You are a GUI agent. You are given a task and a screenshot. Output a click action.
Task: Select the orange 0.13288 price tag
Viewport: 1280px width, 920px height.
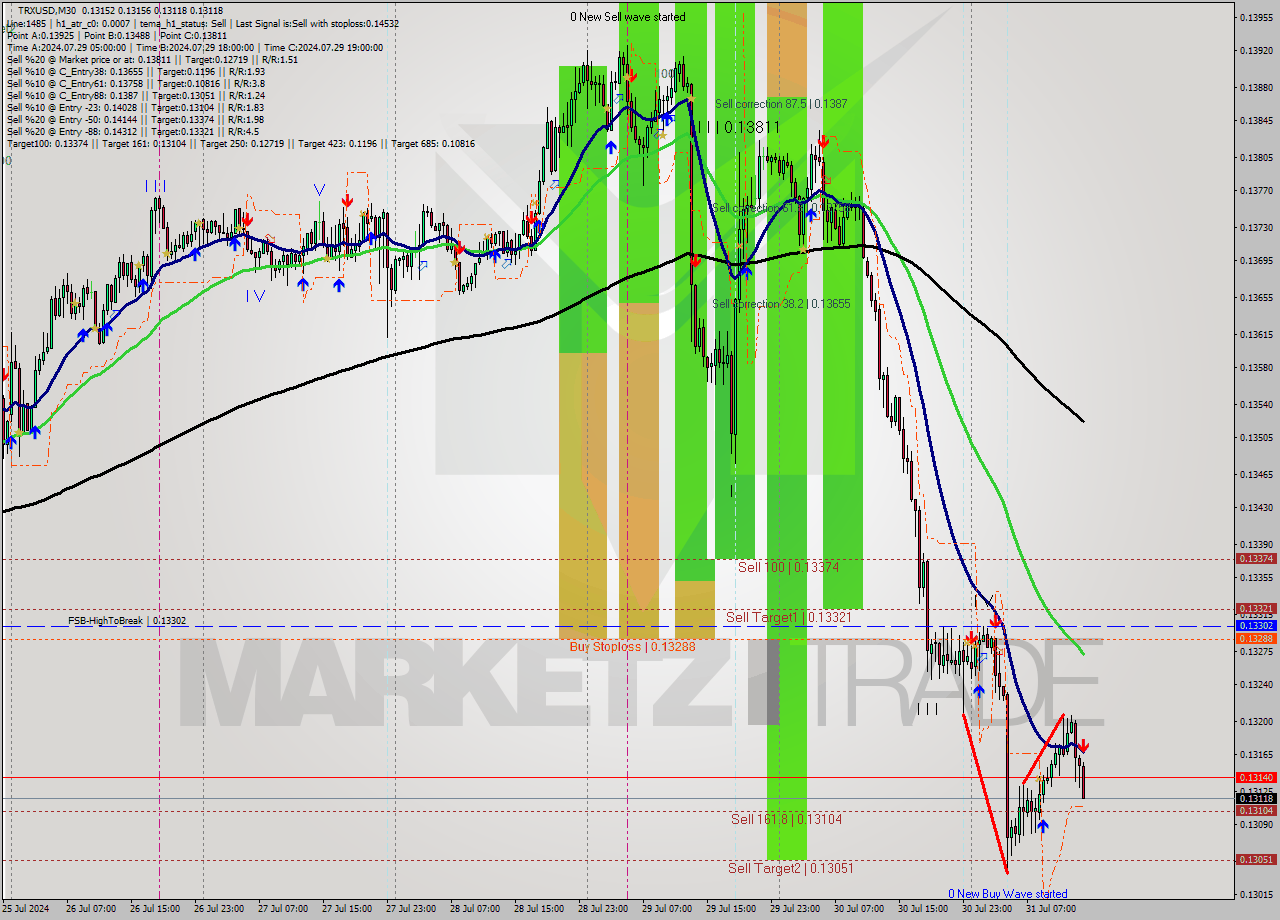point(1256,638)
